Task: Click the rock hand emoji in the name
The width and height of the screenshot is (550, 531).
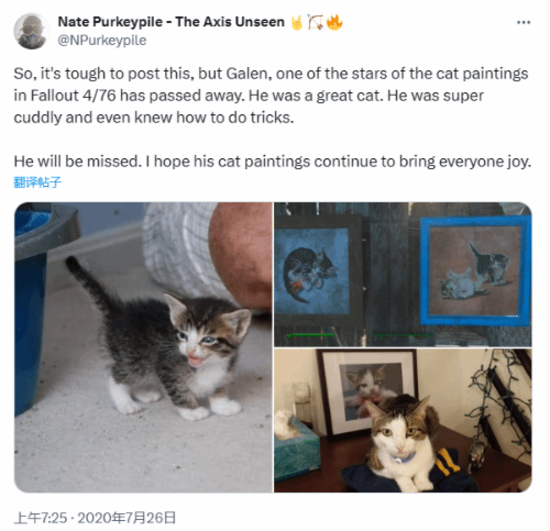Action: (x=297, y=22)
